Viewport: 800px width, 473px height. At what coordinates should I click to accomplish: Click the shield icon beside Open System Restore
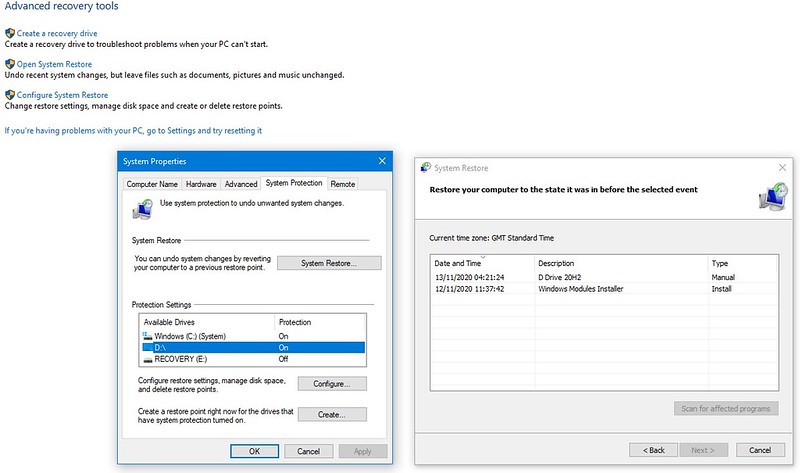click(10, 64)
